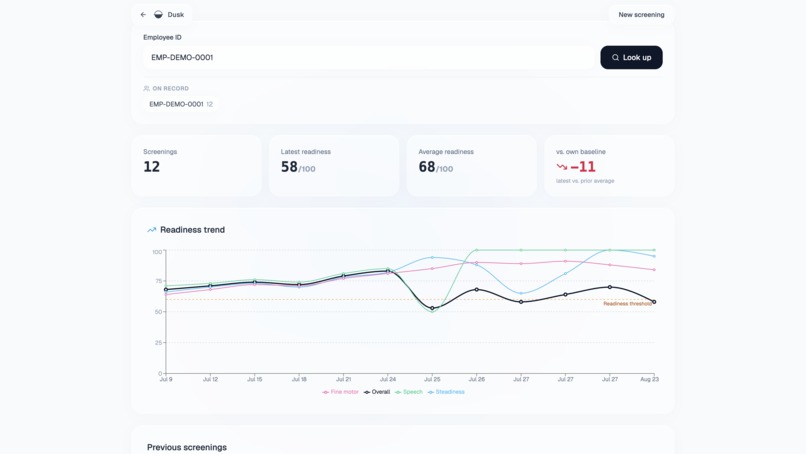Click the 100 y-axis label
Viewport: 806px width, 454px height.
[157, 252]
